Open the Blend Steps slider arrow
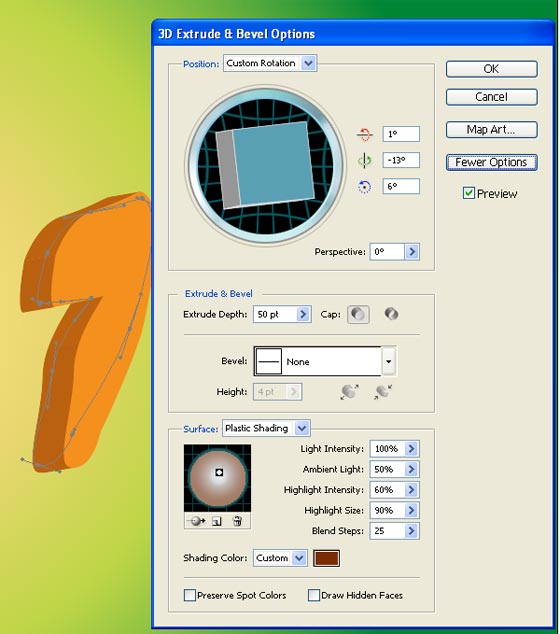 [412, 530]
